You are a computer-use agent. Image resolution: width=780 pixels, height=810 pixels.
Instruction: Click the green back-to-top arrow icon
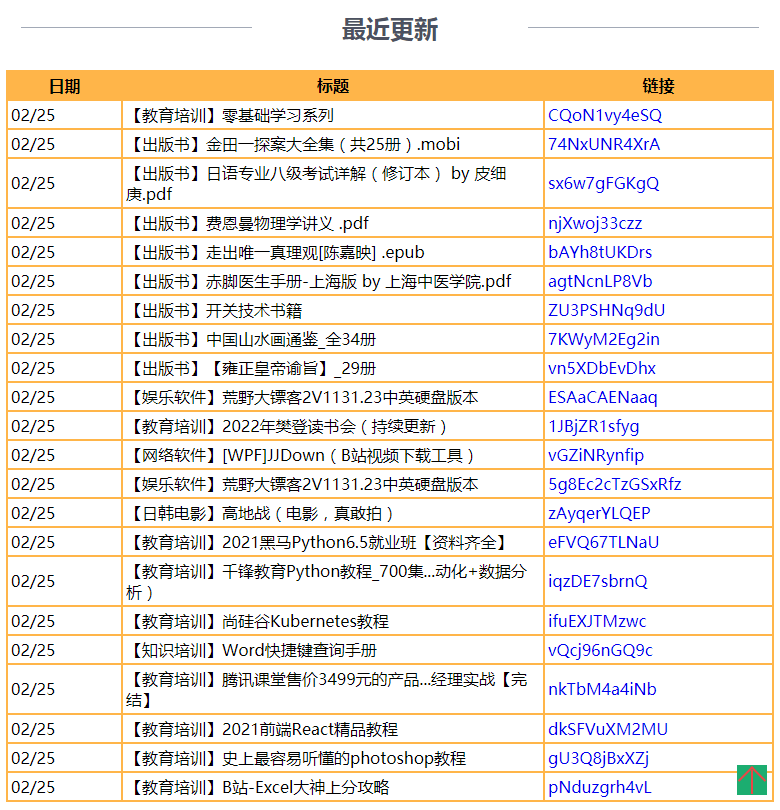752,780
